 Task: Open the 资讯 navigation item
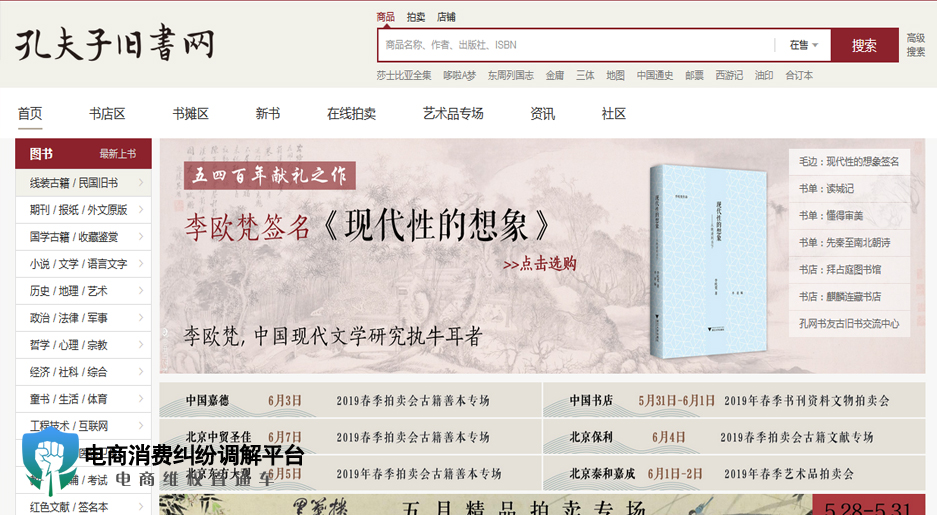click(x=543, y=114)
